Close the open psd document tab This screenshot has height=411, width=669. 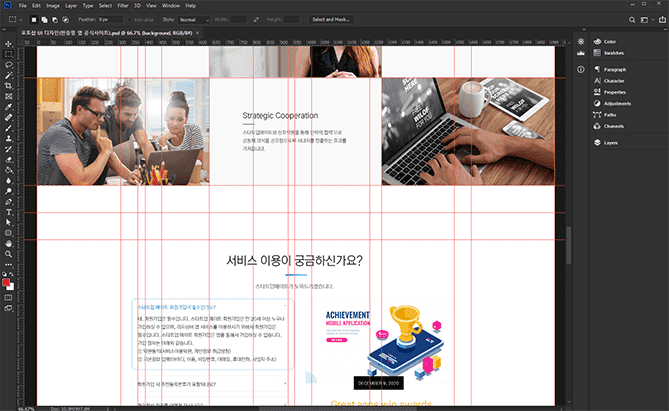tap(197, 33)
